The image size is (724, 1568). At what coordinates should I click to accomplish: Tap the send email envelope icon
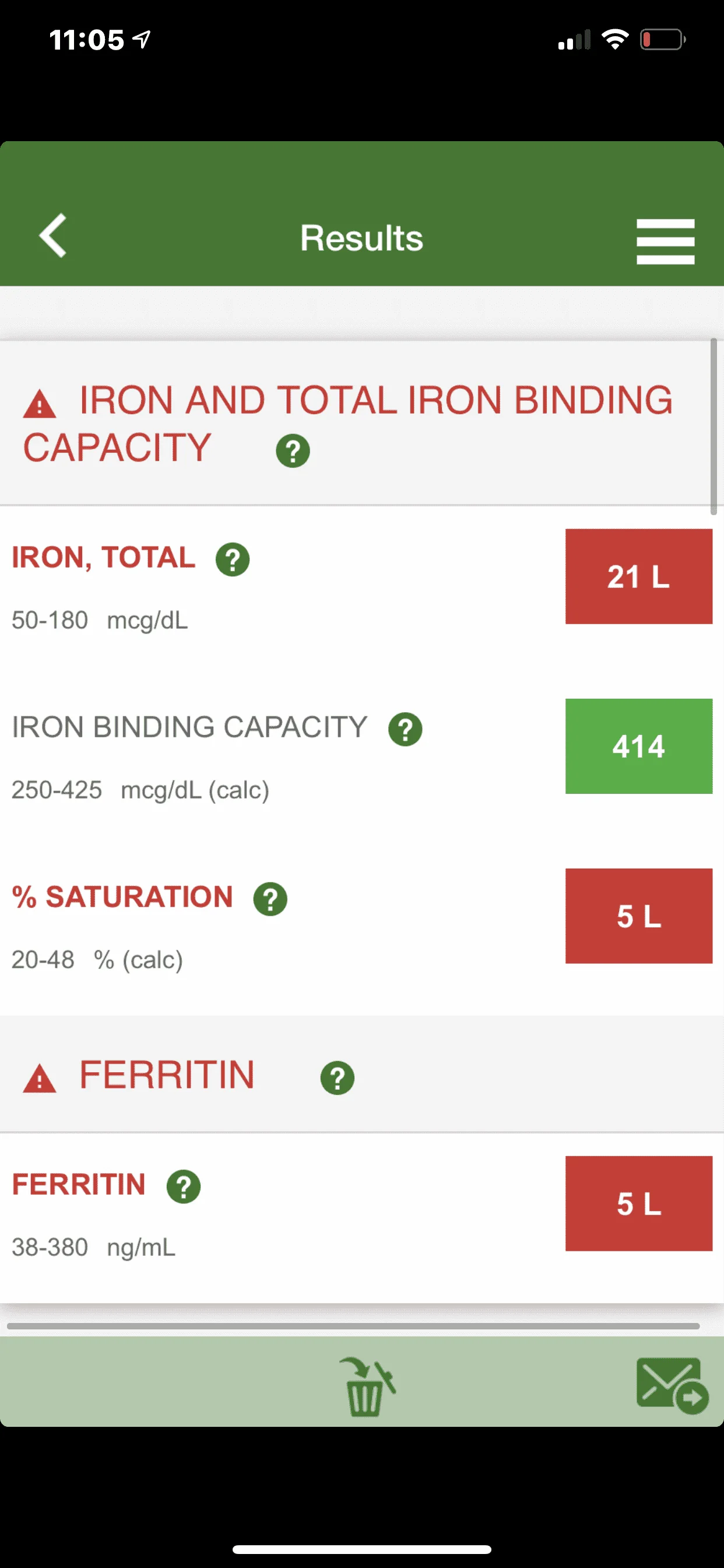pos(672,1385)
